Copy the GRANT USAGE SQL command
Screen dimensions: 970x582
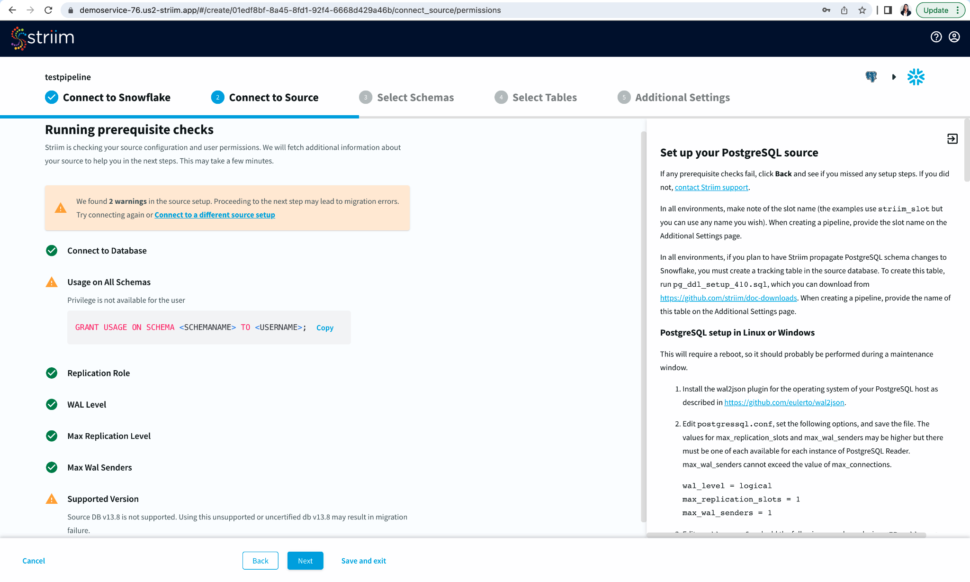click(x=325, y=327)
